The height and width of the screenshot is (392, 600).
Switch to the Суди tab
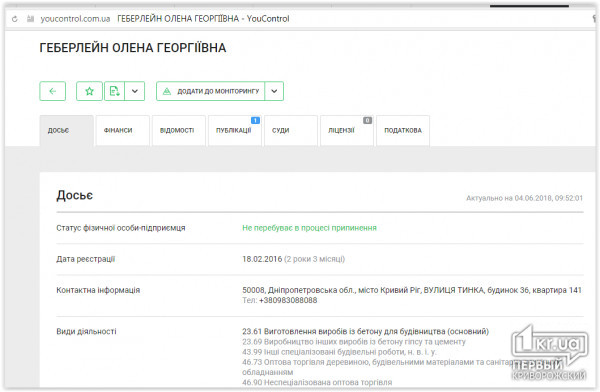290,131
